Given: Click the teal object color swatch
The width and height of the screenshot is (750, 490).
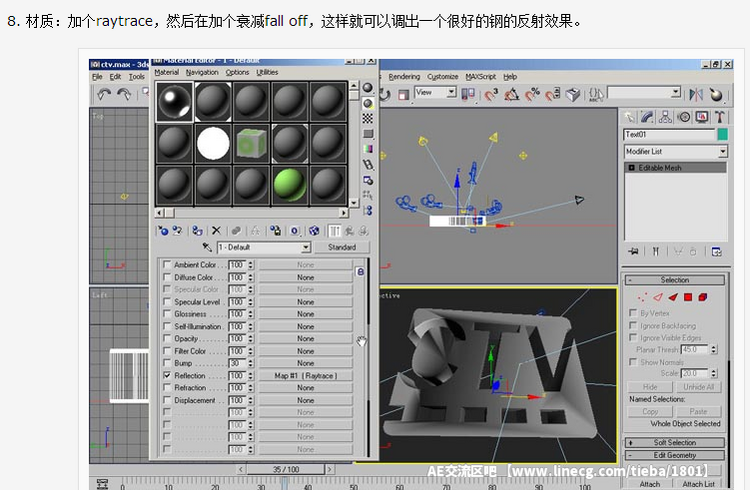Looking at the screenshot, I should [723, 134].
